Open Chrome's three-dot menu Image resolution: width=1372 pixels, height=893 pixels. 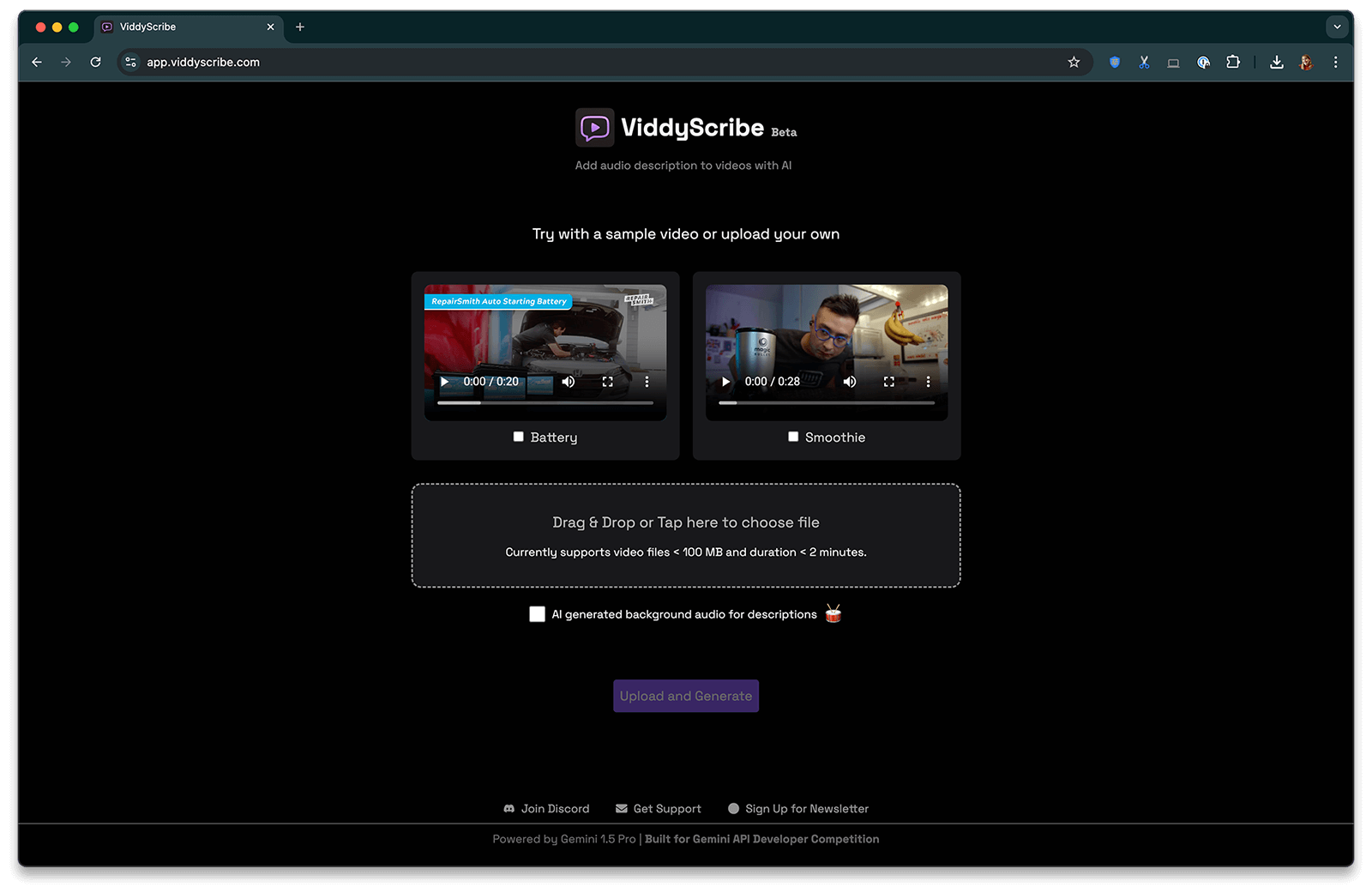pyautogui.click(x=1335, y=62)
